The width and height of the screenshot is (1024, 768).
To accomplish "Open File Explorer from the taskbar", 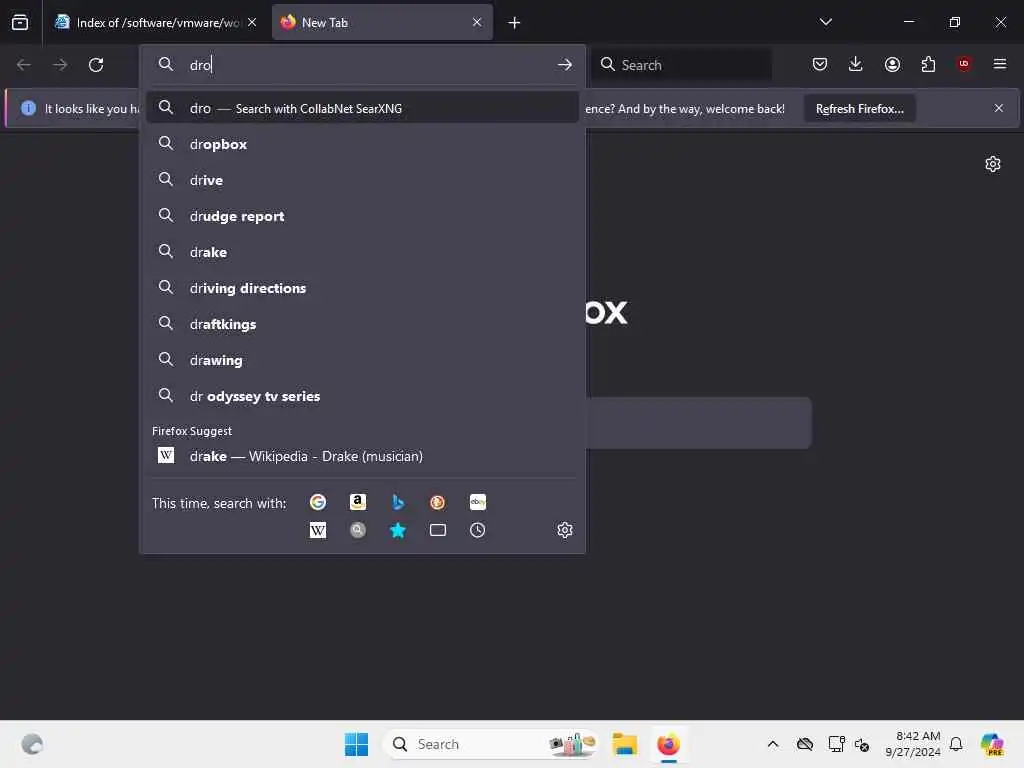I will tap(624, 744).
